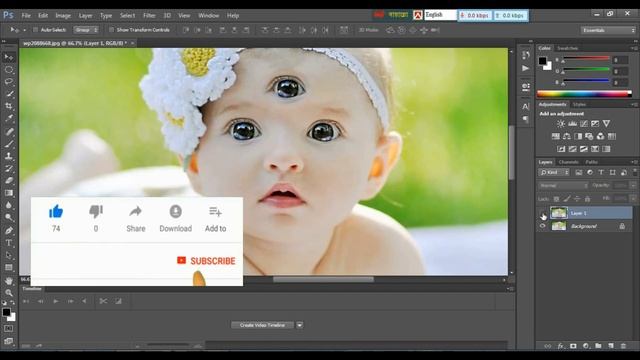Screen dimensions: 640x360
Task: Open the Normal blend mode dropdown
Action: coord(563,186)
